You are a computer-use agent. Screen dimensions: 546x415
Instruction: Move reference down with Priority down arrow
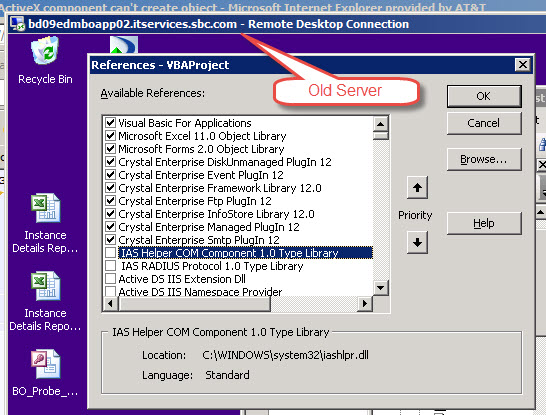(417, 242)
